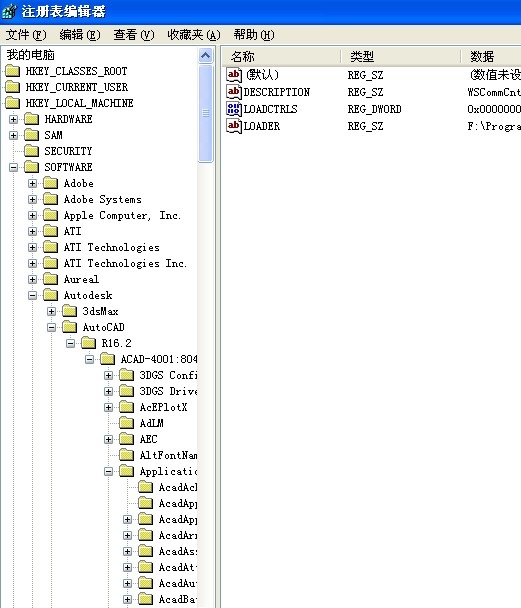Select the HKEY_CURRENT_USER tree item
The height and width of the screenshot is (608, 521).
[77, 87]
